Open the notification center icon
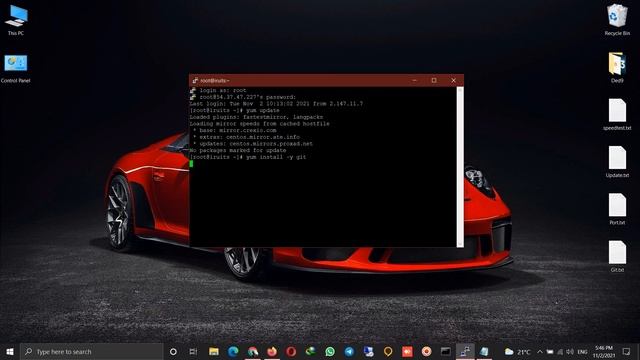Screen dimensions: 640x360 click(626, 351)
